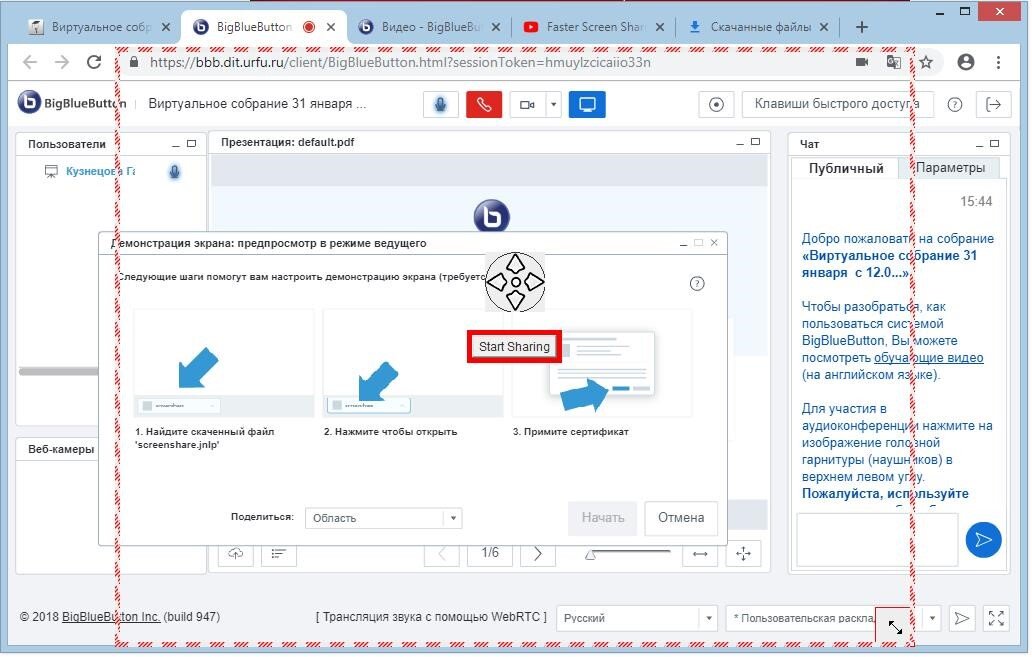1032x657 pixels.
Task: Reload the page in browser
Action: coord(94,63)
